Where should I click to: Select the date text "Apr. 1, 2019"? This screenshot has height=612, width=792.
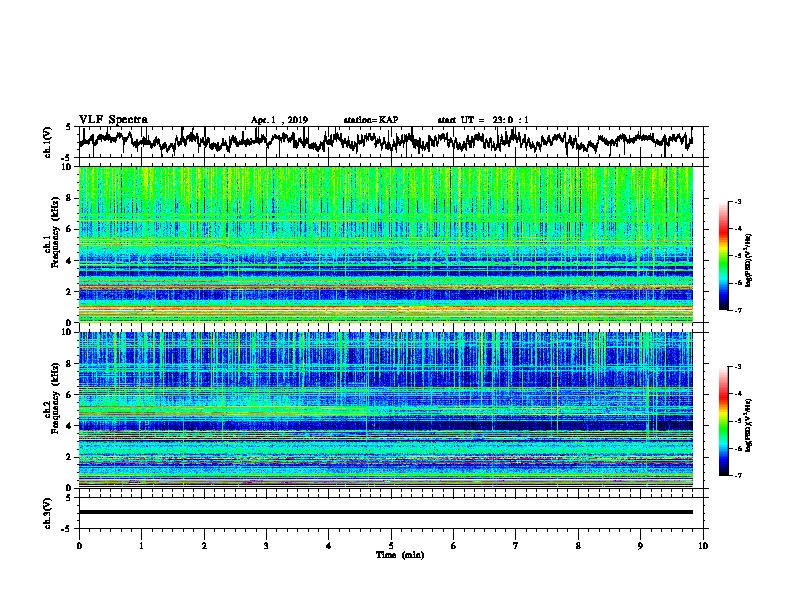coord(279,120)
